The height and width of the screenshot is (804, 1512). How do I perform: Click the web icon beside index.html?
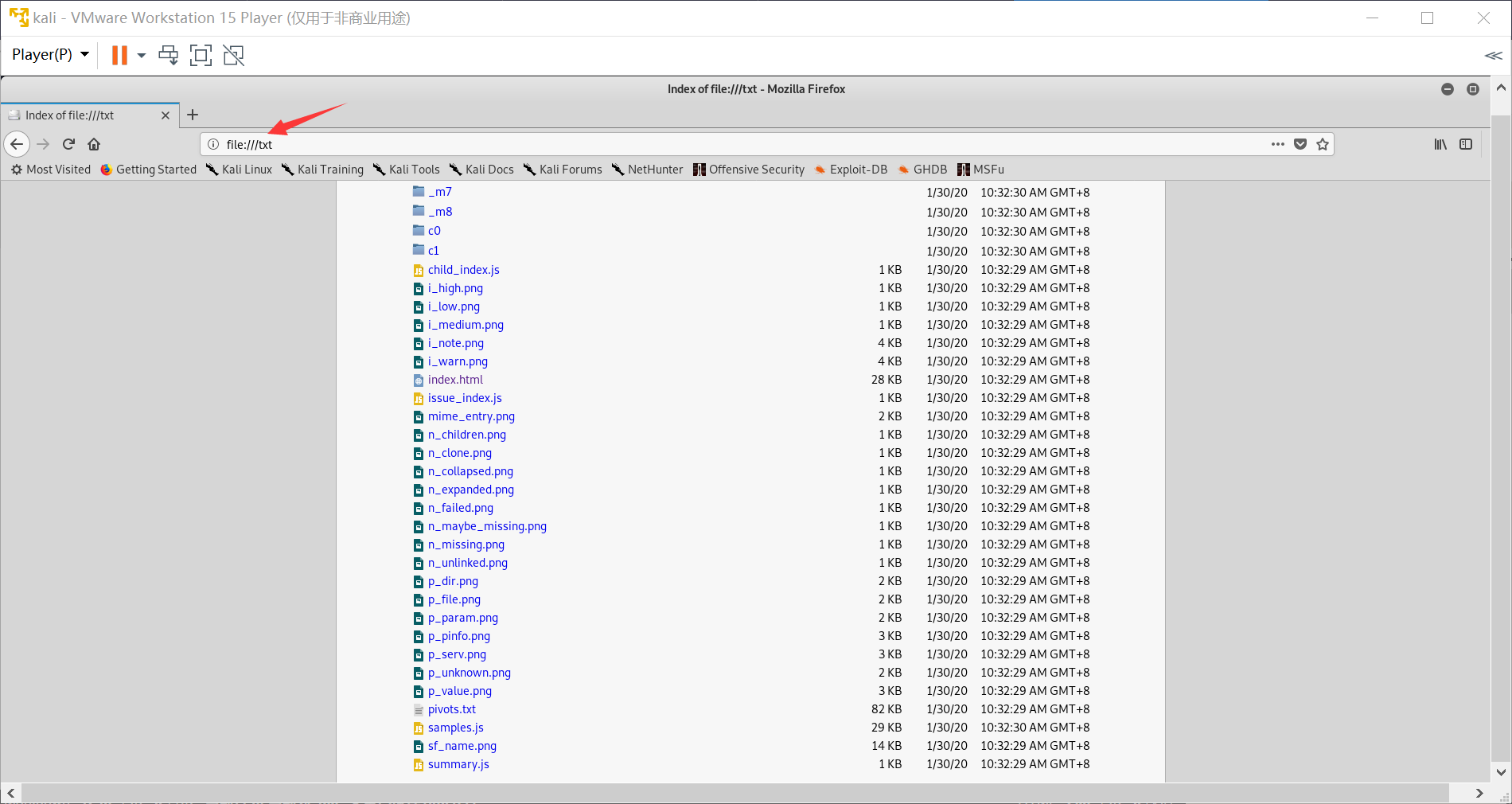[x=419, y=381]
